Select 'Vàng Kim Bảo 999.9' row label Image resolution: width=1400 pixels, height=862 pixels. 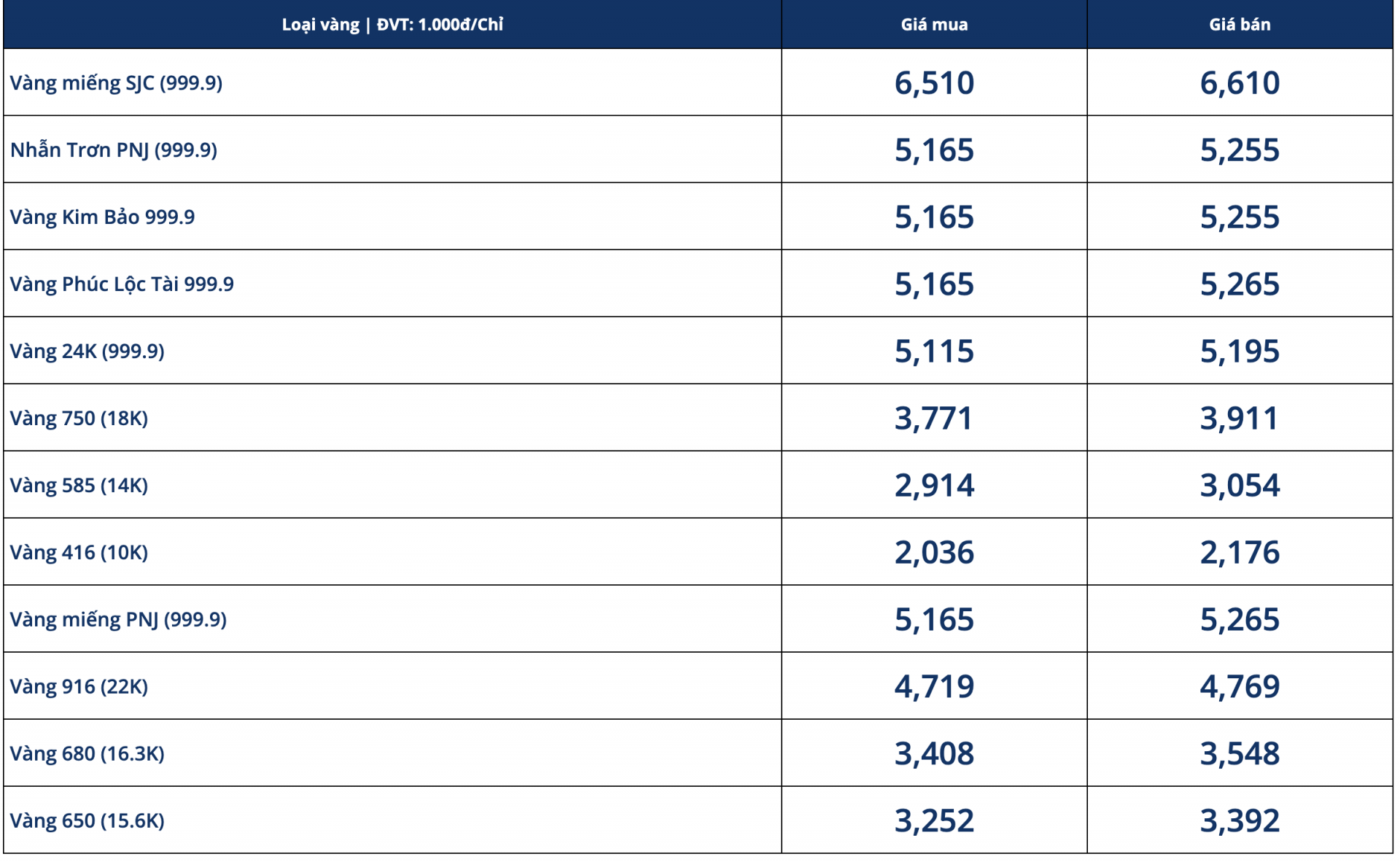(102, 217)
